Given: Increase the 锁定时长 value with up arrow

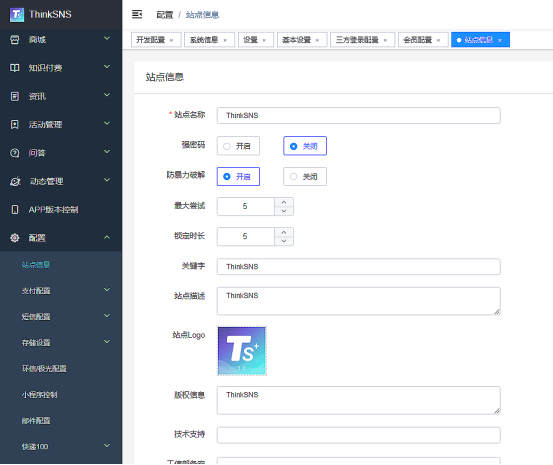Looking at the screenshot, I should (284, 232).
